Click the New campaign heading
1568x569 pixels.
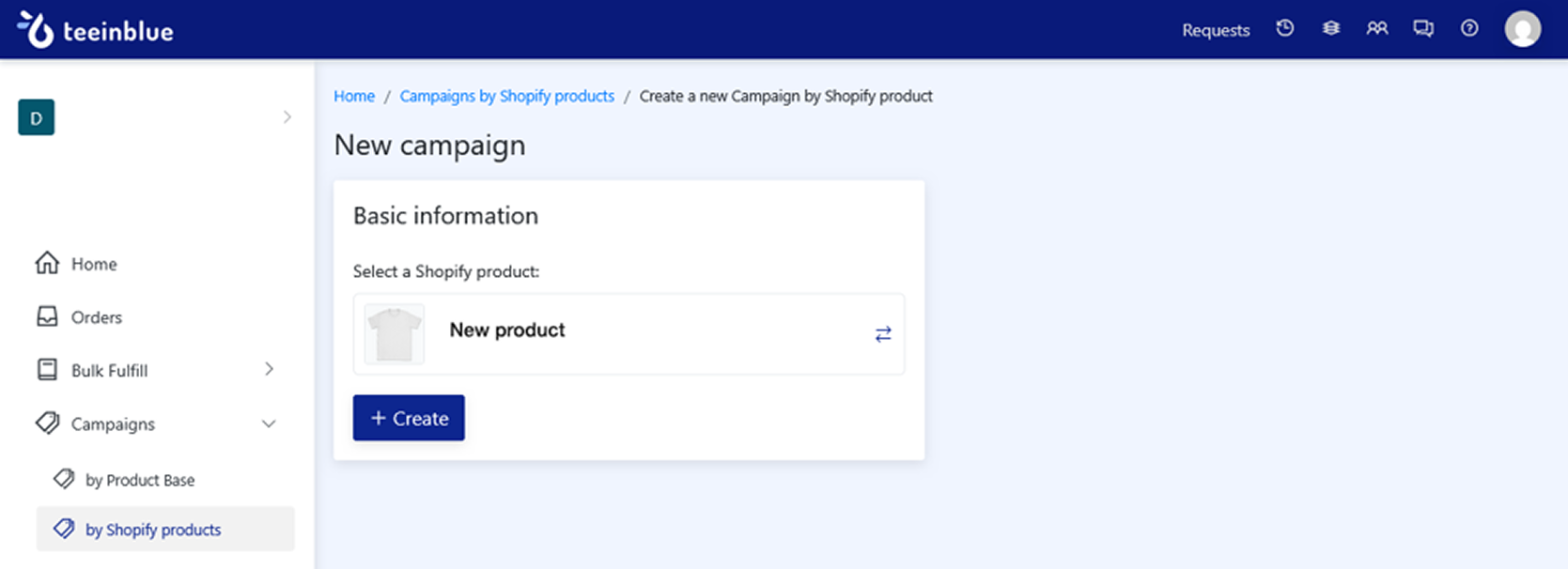click(430, 146)
